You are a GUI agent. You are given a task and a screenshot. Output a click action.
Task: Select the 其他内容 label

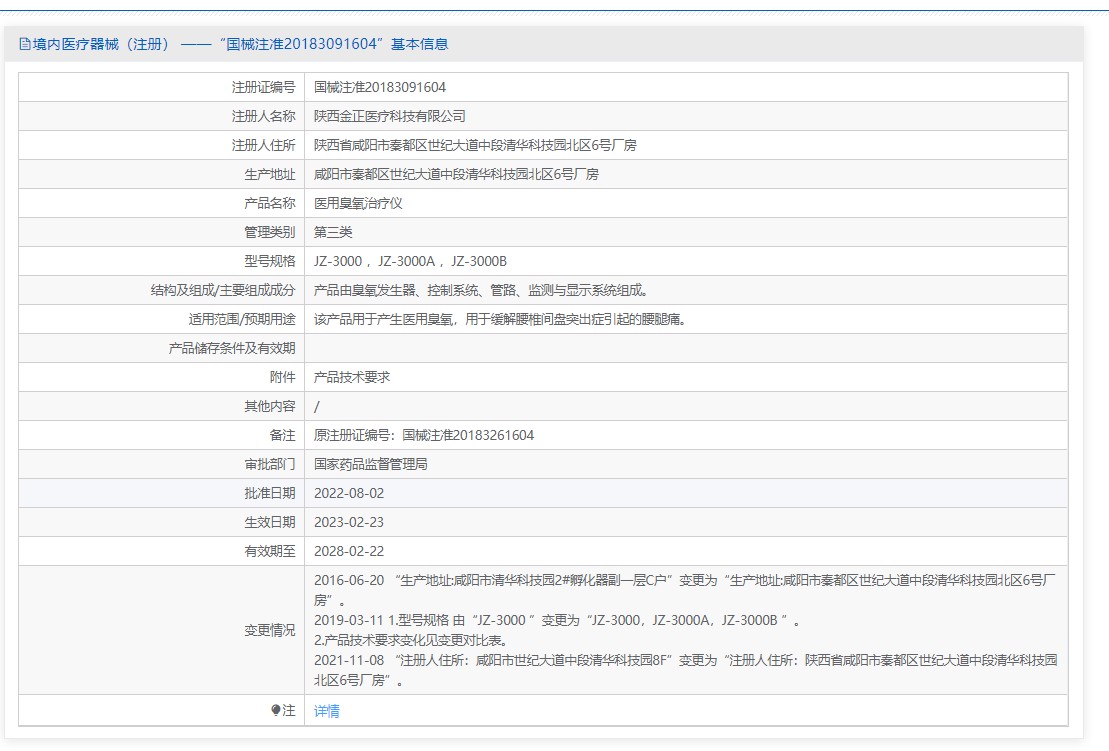coord(269,406)
